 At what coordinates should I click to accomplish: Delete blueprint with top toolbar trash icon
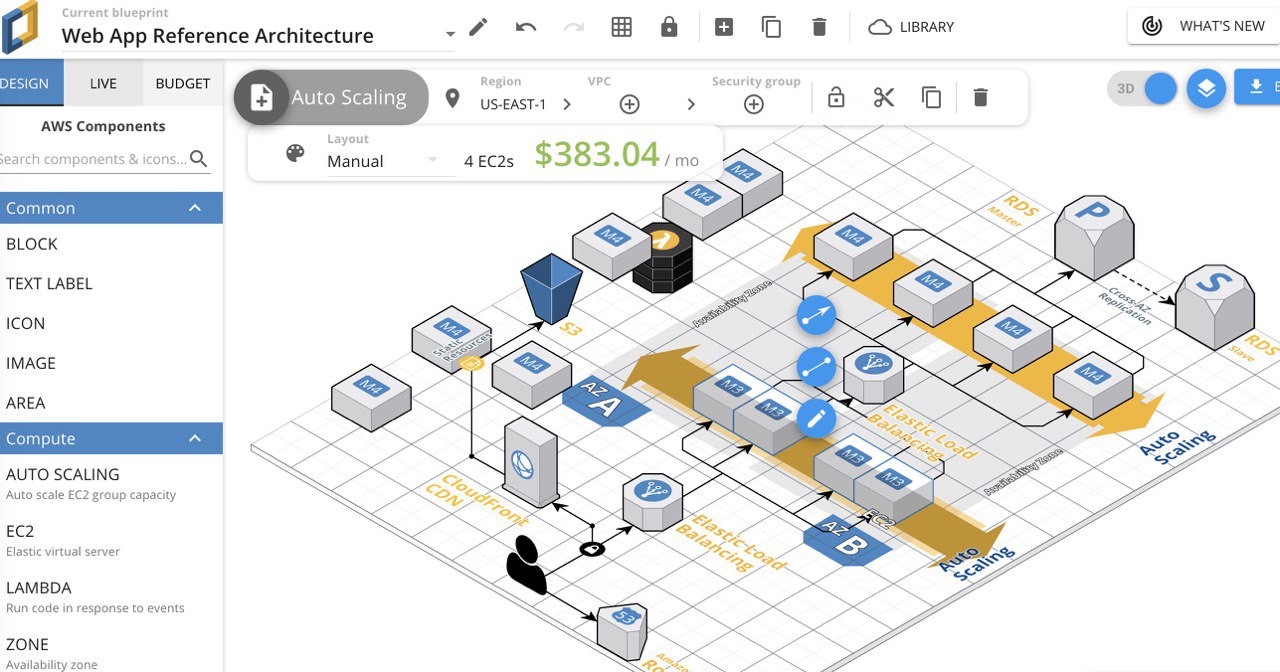click(x=820, y=27)
